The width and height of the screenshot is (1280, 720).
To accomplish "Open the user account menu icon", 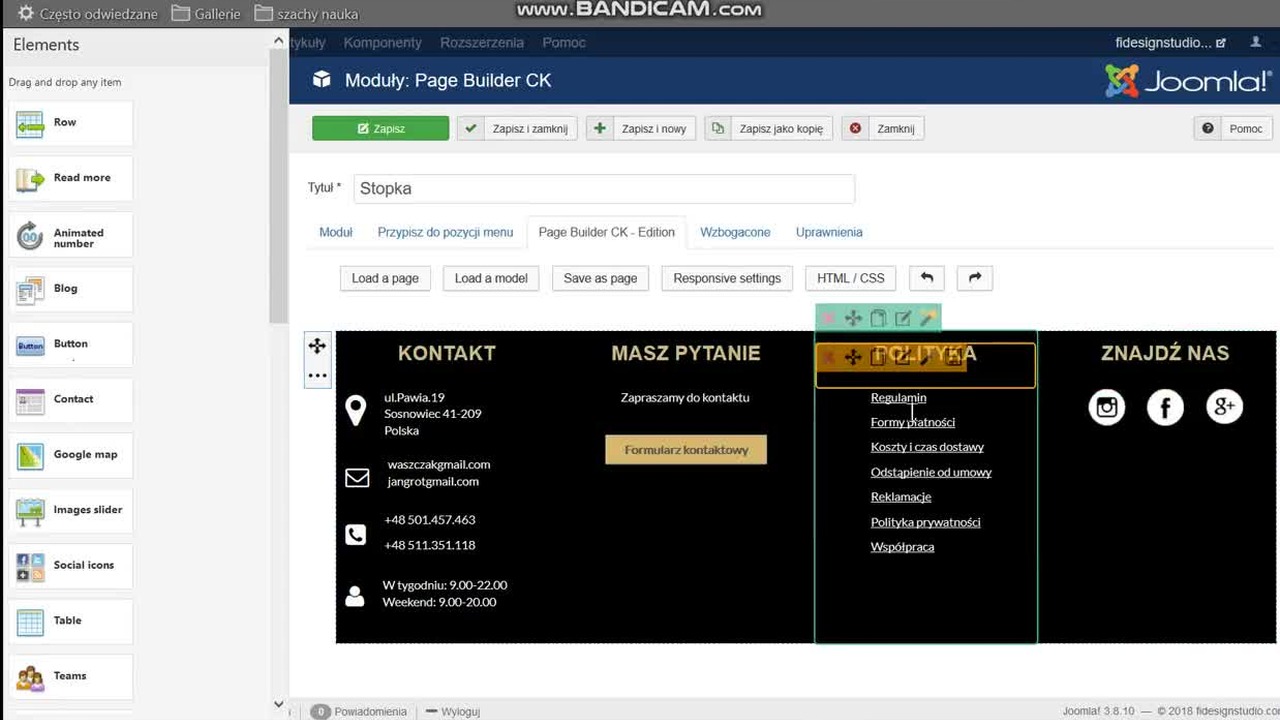I will [1256, 42].
